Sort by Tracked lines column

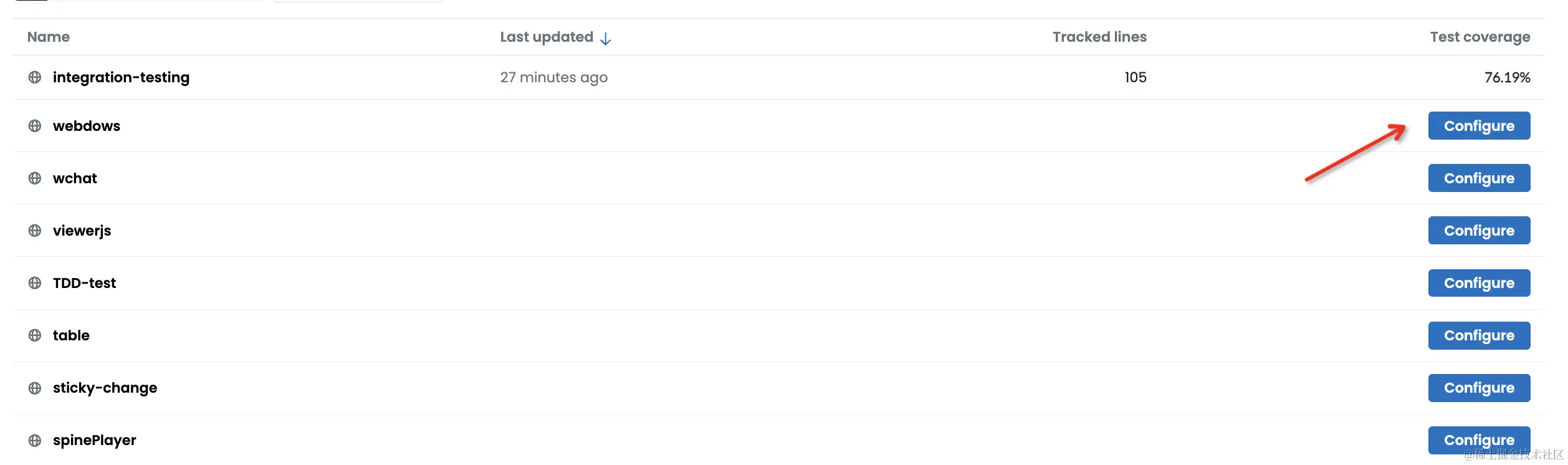pos(1099,37)
